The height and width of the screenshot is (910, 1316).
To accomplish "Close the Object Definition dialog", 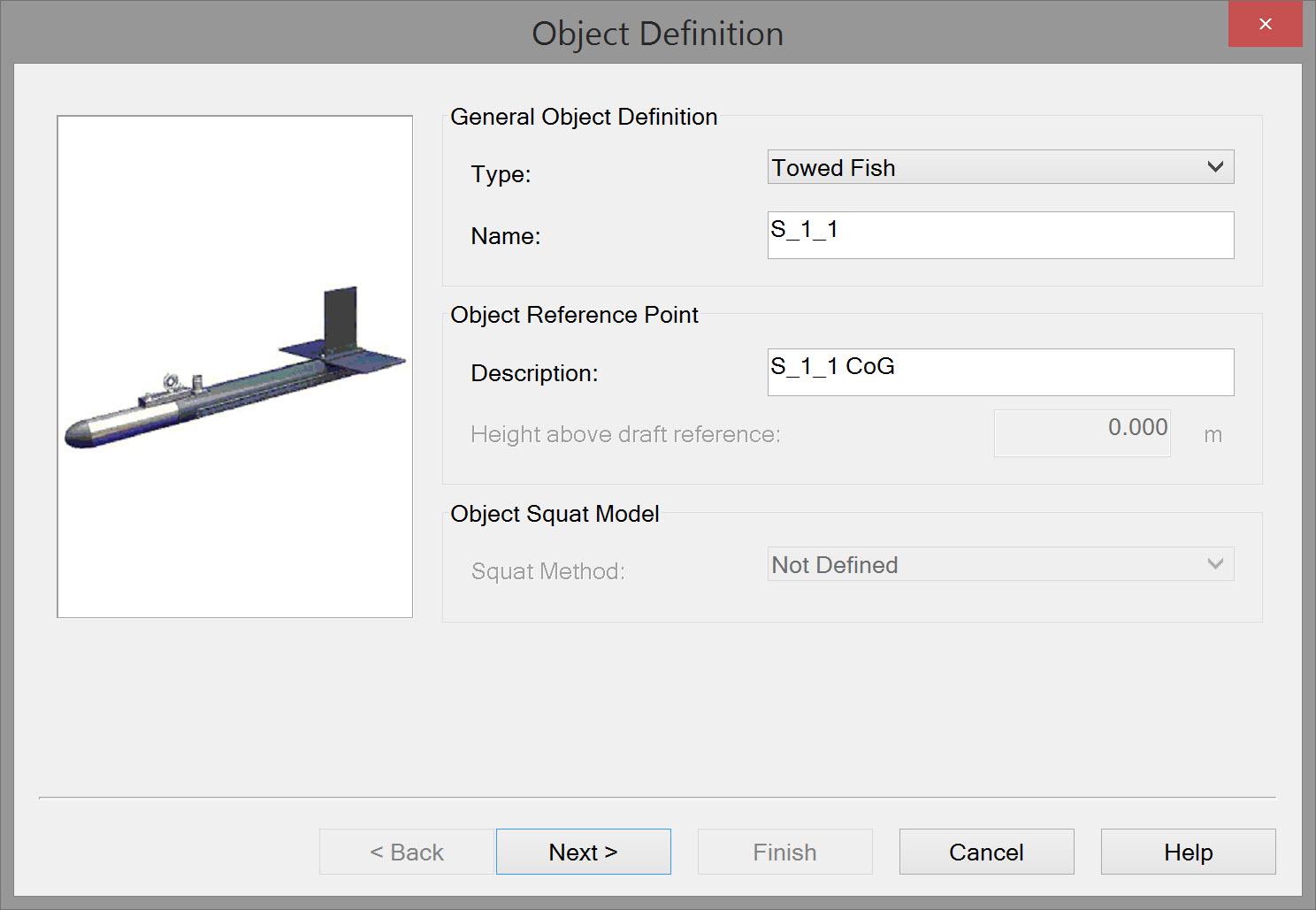I will [x=1265, y=24].
